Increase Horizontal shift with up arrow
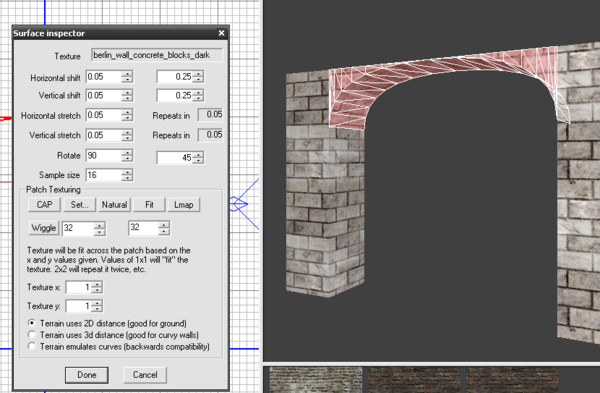Viewport: 600px width, 393px height. pos(127,73)
